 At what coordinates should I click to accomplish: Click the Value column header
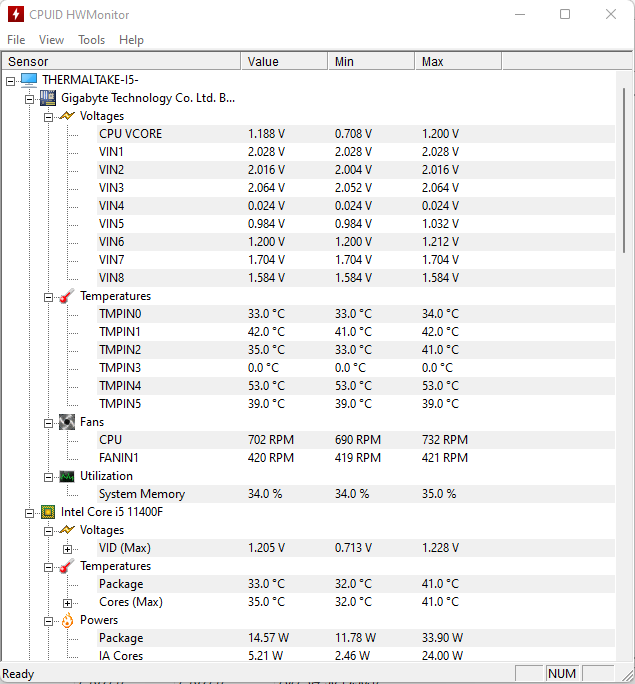[284, 62]
